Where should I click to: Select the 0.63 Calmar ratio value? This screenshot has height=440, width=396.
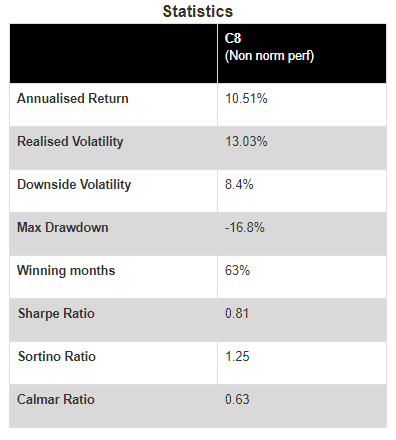[x=237, y=399]
